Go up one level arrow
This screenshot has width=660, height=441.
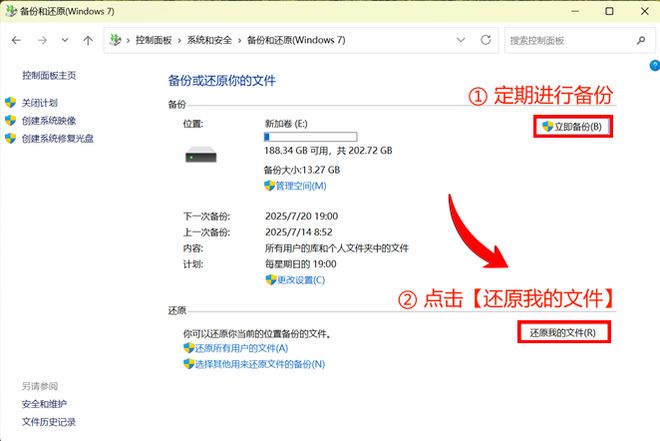pyautogui.click(x=88, y=40)
